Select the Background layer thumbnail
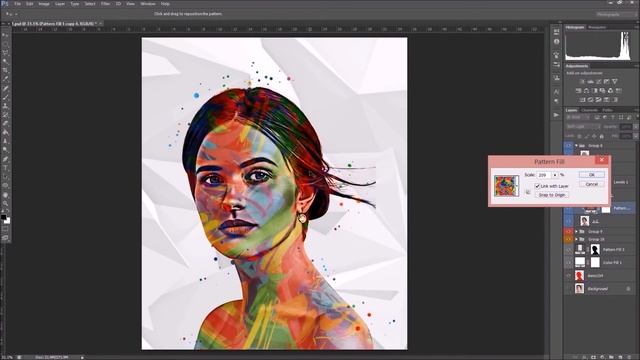640x360 pixels. coord(580,289)
